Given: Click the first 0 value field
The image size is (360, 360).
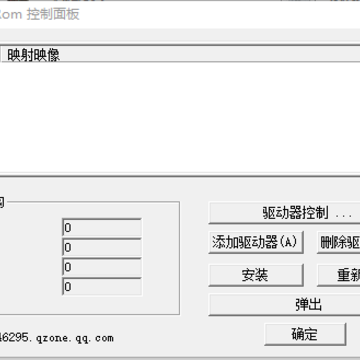Looking at the screenshot, I should tap(102, 228).
